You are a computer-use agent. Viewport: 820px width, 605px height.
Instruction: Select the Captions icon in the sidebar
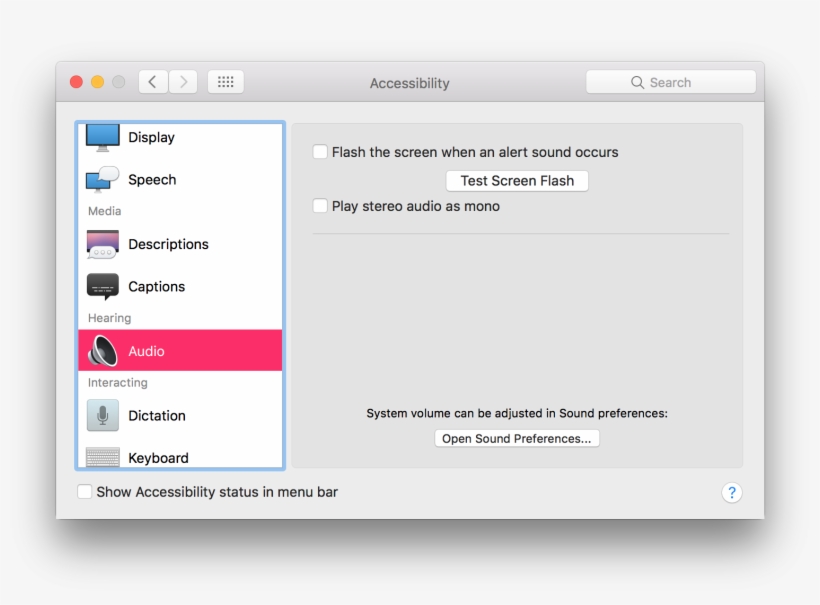(102, 286)
